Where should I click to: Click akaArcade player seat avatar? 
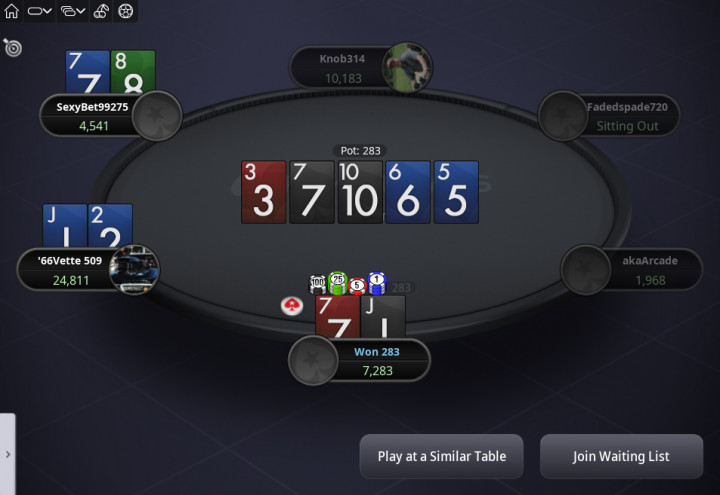[585, 270]
